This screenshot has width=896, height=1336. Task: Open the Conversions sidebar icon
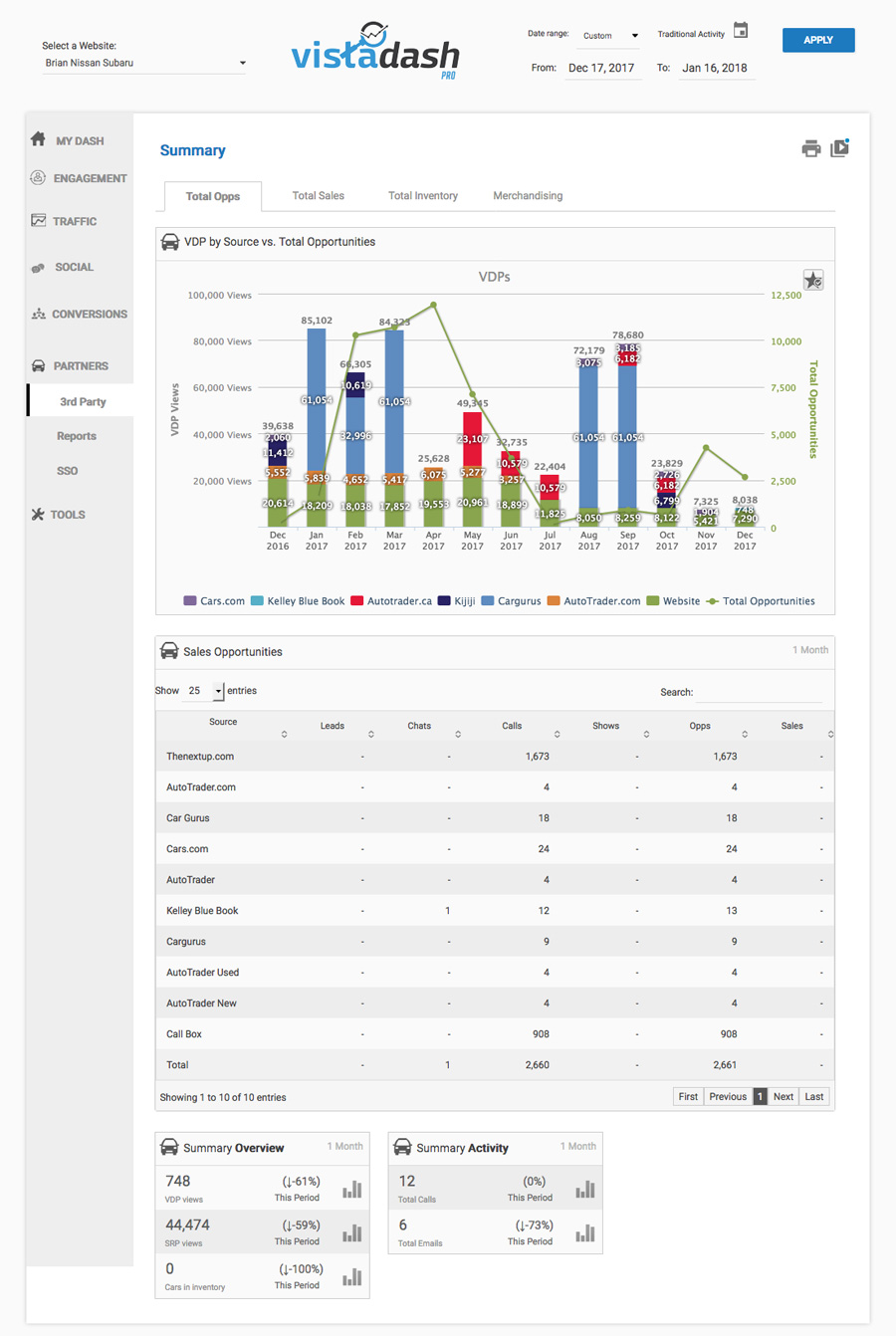coord(38,314)
